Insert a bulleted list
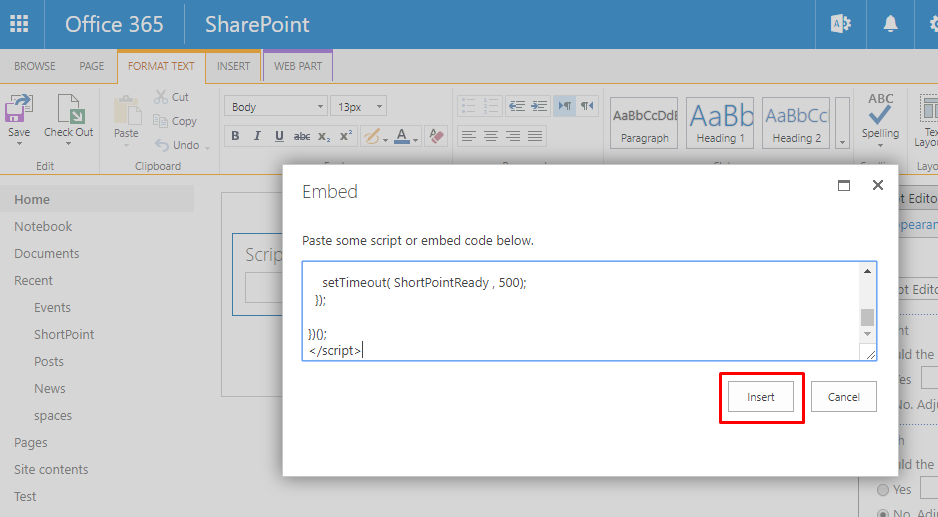Viewport: 938px width, 517px height. pos(468,107)
